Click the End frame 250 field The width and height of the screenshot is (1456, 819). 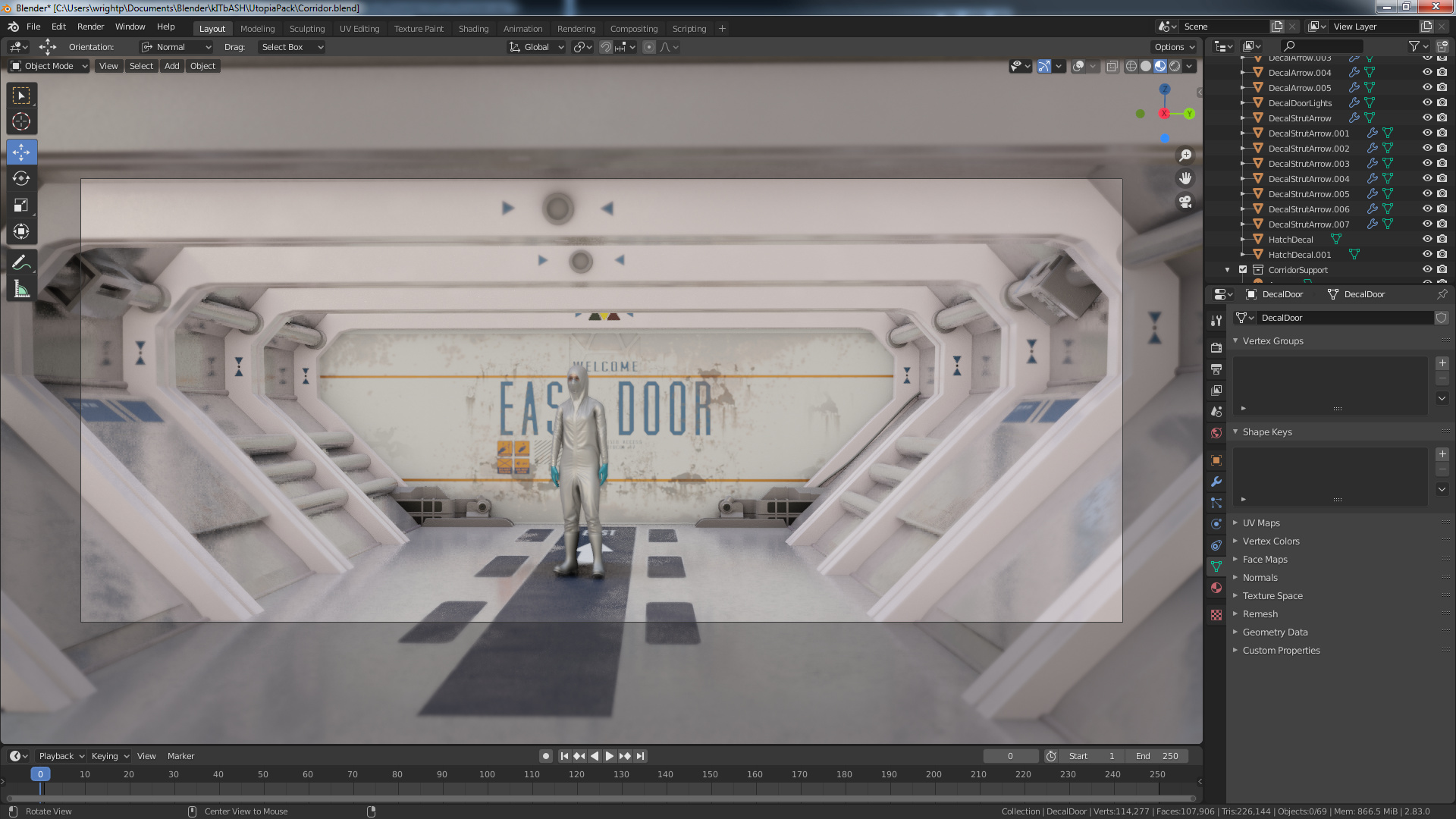click(x=1156, y=756)
